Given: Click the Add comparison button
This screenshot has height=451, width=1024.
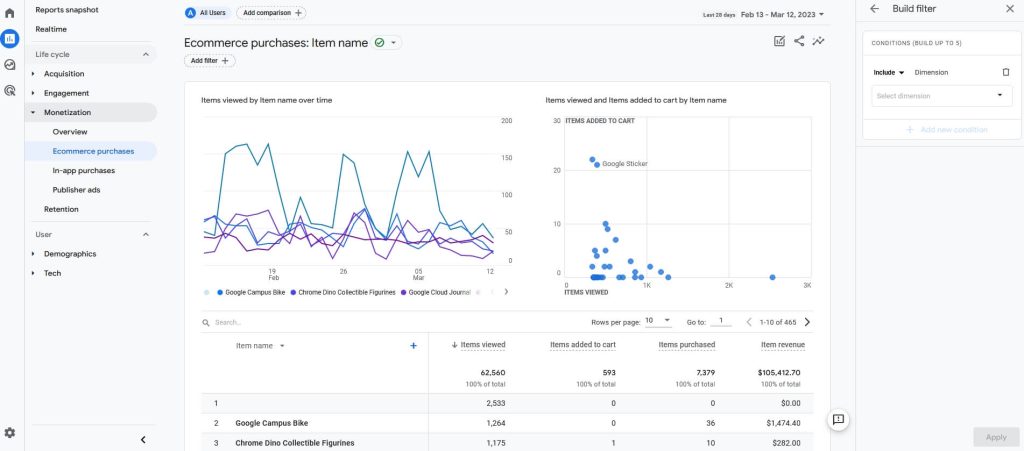Looking at the screenshot, I should (x=272, y=13).
